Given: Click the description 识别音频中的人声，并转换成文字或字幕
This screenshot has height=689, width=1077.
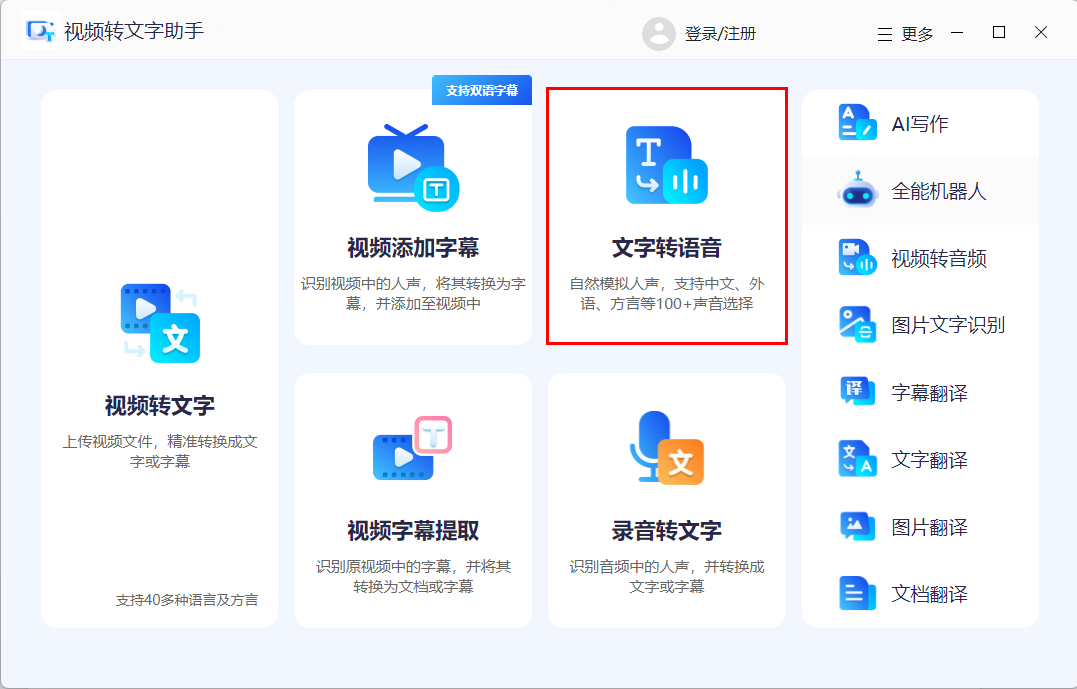Looking at the screenshot, I should [x=666, y=576].
